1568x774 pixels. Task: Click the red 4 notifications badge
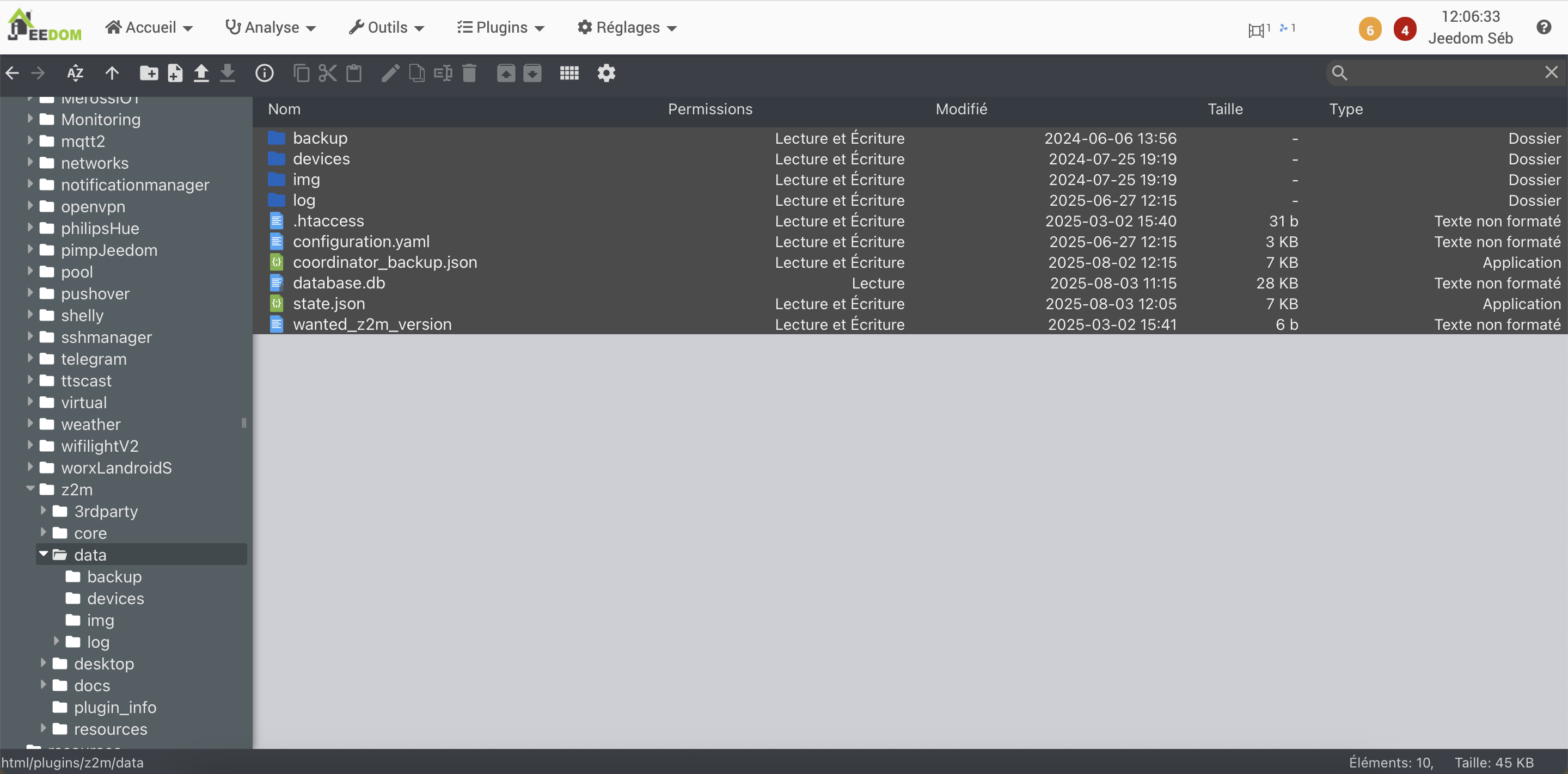coord(1404,29)
